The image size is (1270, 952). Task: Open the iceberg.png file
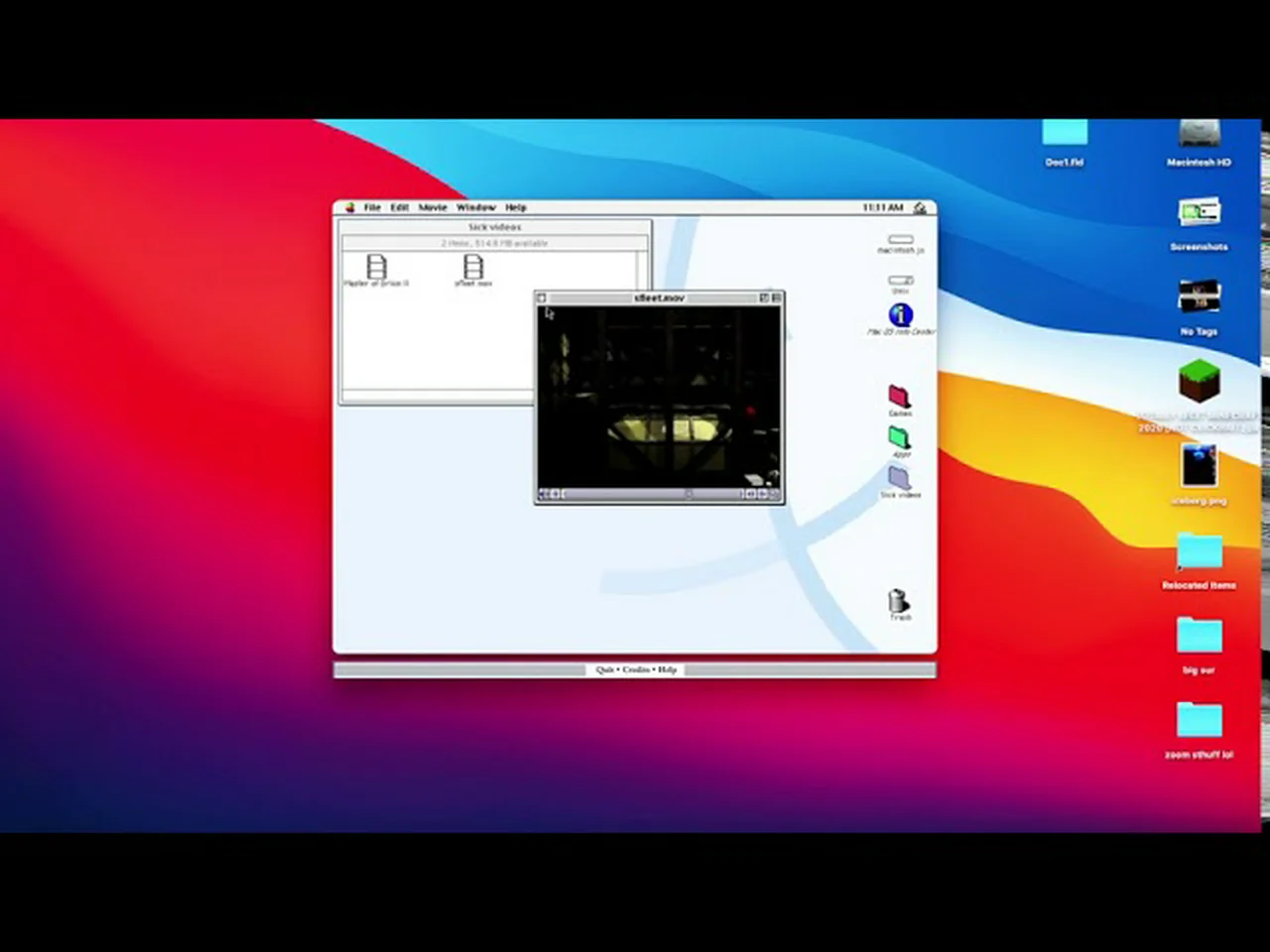point(1199,466)
